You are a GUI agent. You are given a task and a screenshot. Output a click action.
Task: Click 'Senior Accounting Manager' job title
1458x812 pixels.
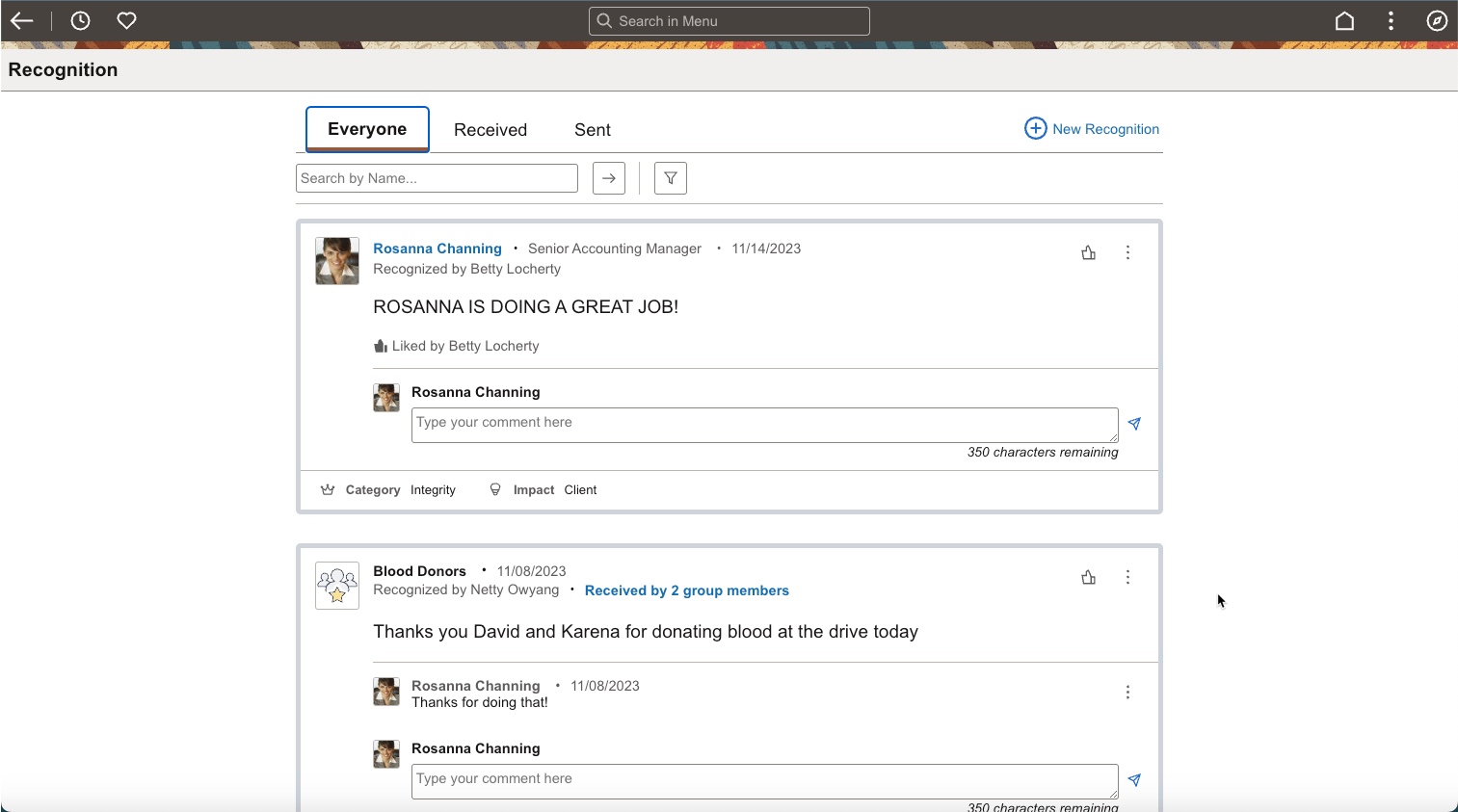pos(615,249)
